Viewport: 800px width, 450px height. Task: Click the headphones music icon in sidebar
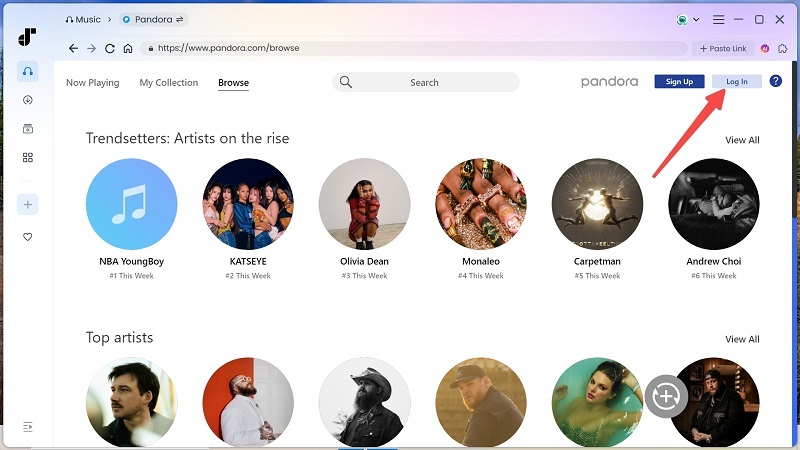tap(28, 71)
